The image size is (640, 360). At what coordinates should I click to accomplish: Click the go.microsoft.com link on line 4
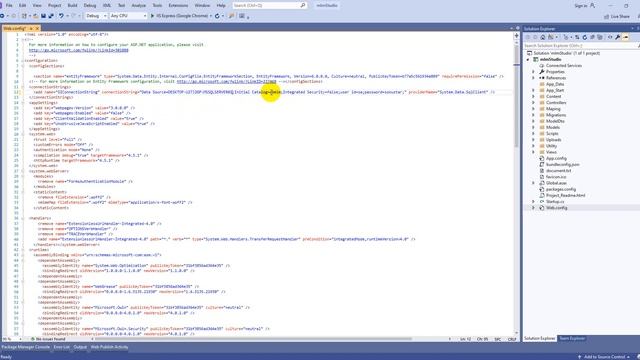point(78,50)
